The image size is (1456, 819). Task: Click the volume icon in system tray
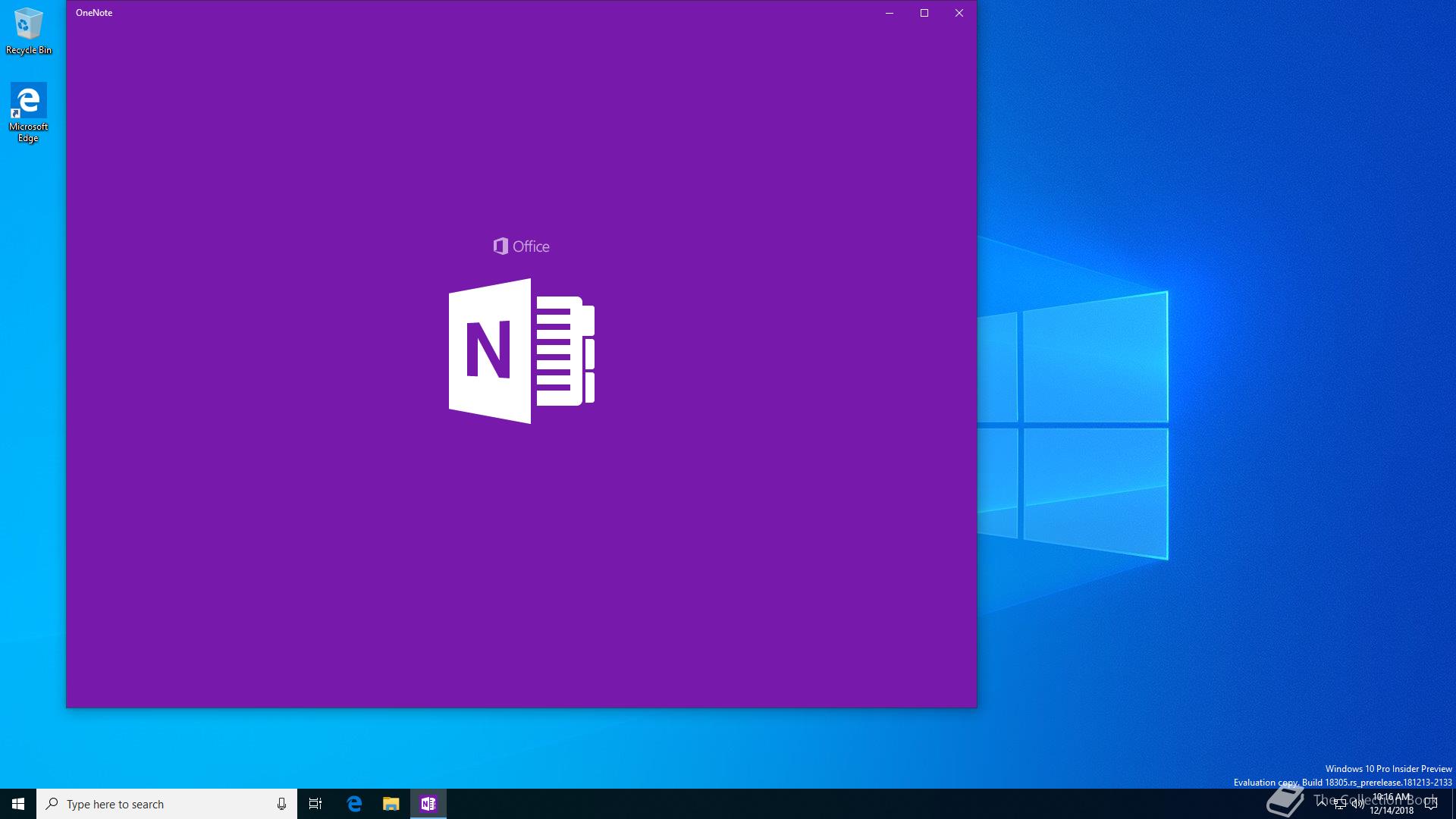coord(1358,804)
